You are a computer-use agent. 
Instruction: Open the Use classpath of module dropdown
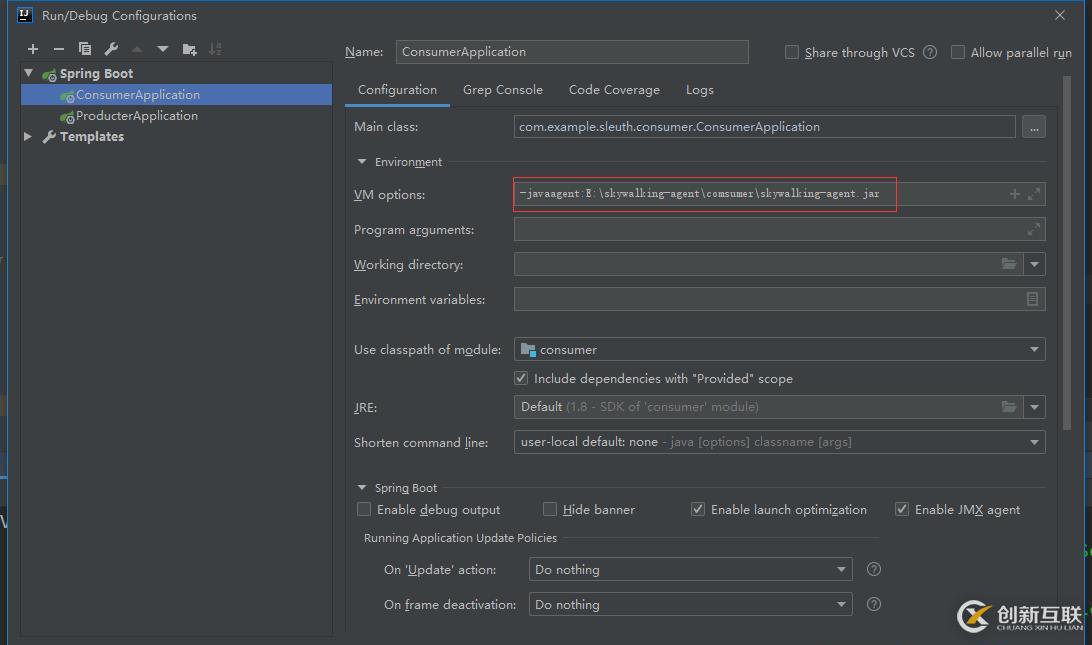click(1033, 350)
